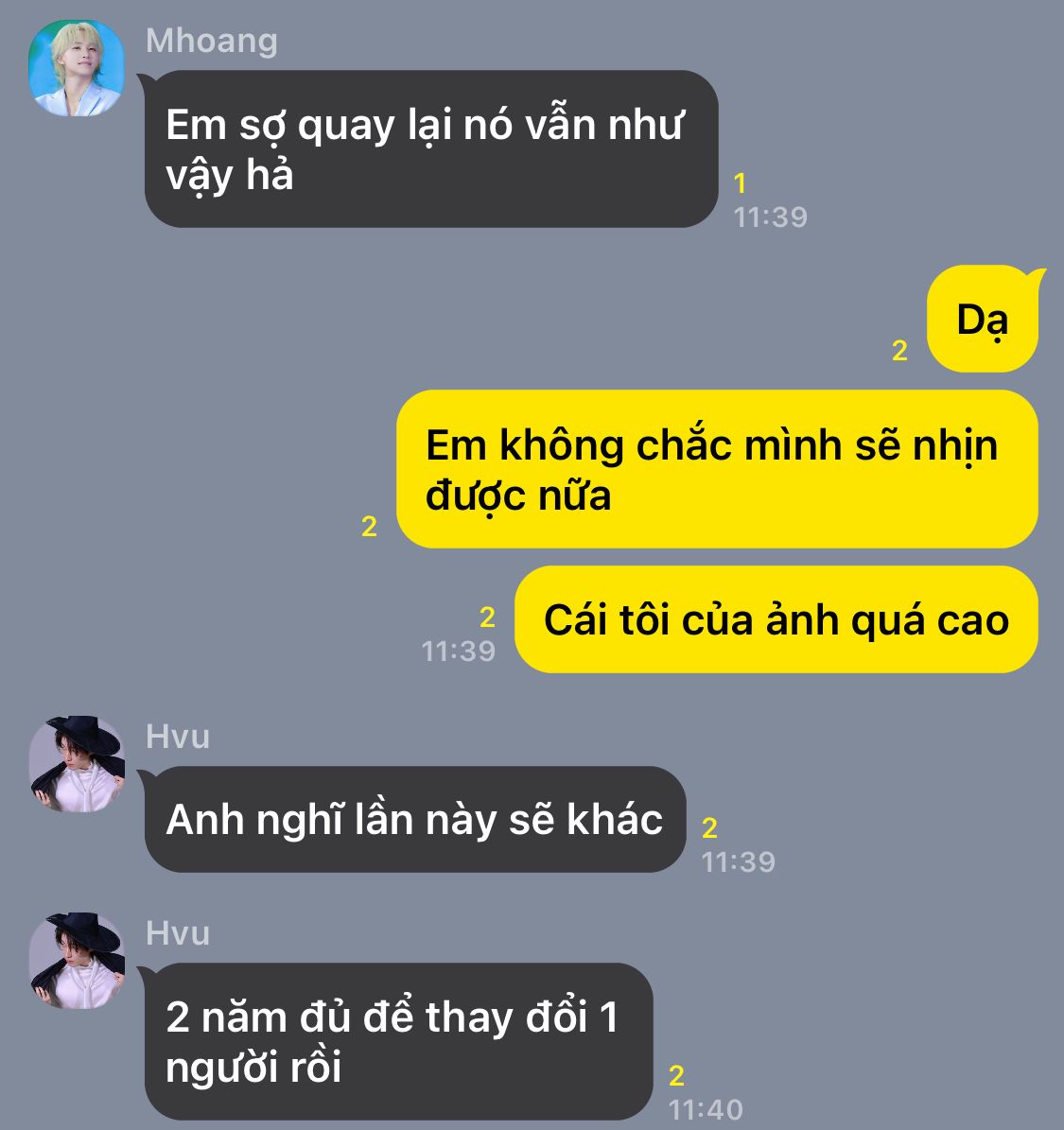Image resolution: width=1064 pixels, height=1130 pixels.
Task: Select the message '2 năm đủ để thay đổi 1 người rồi'
Action: tap(398, 1041)
